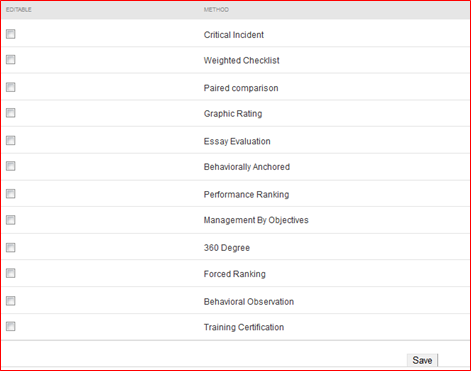
Task: Click the EDITABLE column header
Action: (x=19, y=10)
